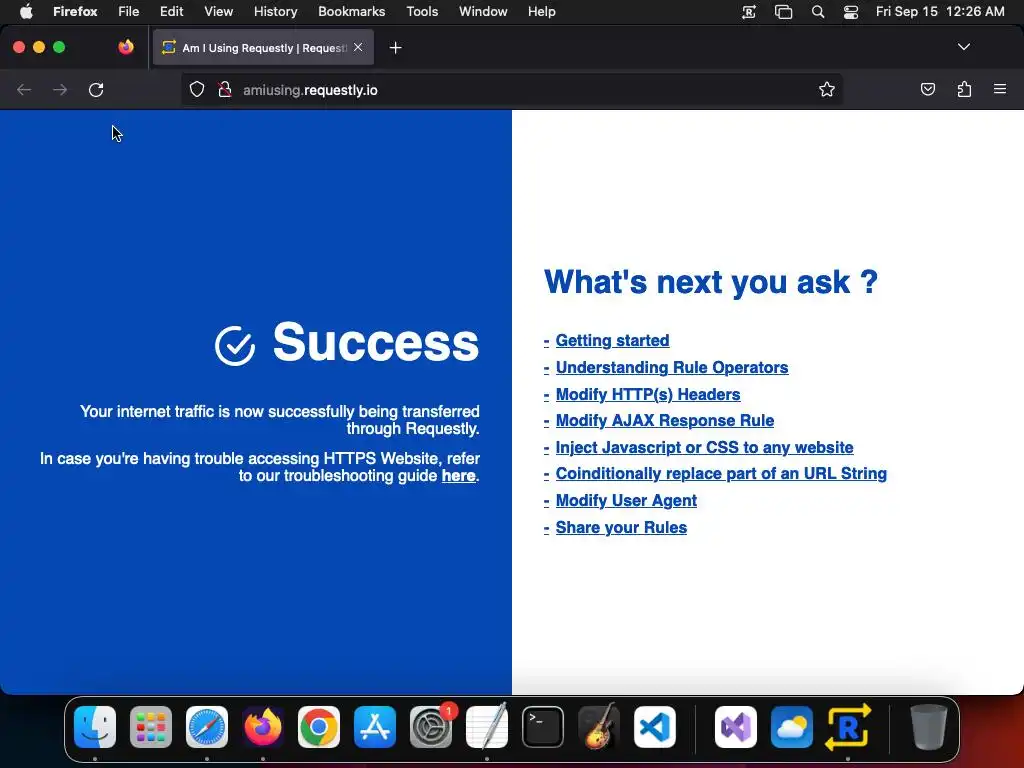Open TextEdit from the Dock
Viewport: 1024px width, 768px height.
coord(487,727)
